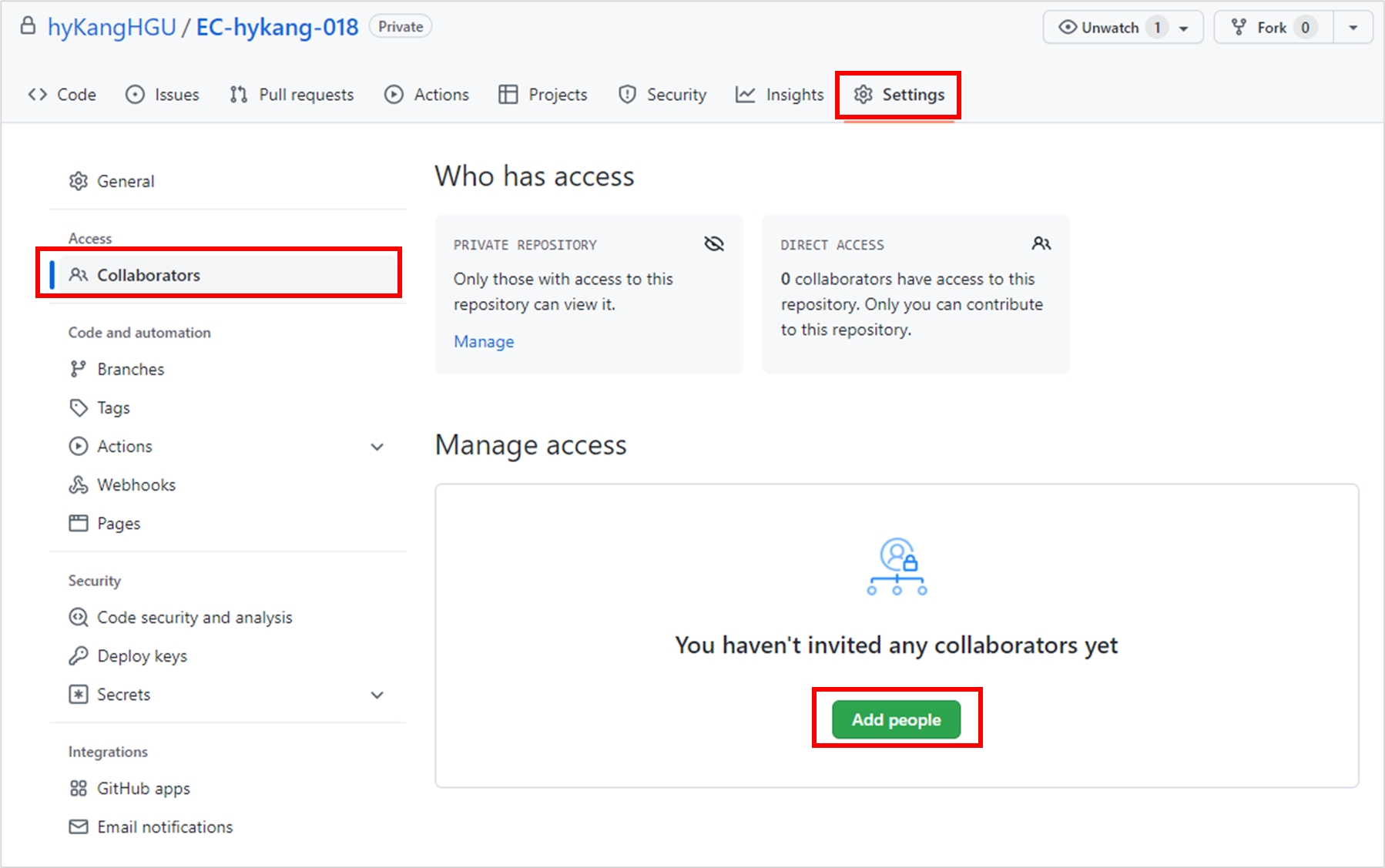The width and height of the screenshot is (1385, 868).
Task: Go to the Issues tab
Action: [163, 95]
